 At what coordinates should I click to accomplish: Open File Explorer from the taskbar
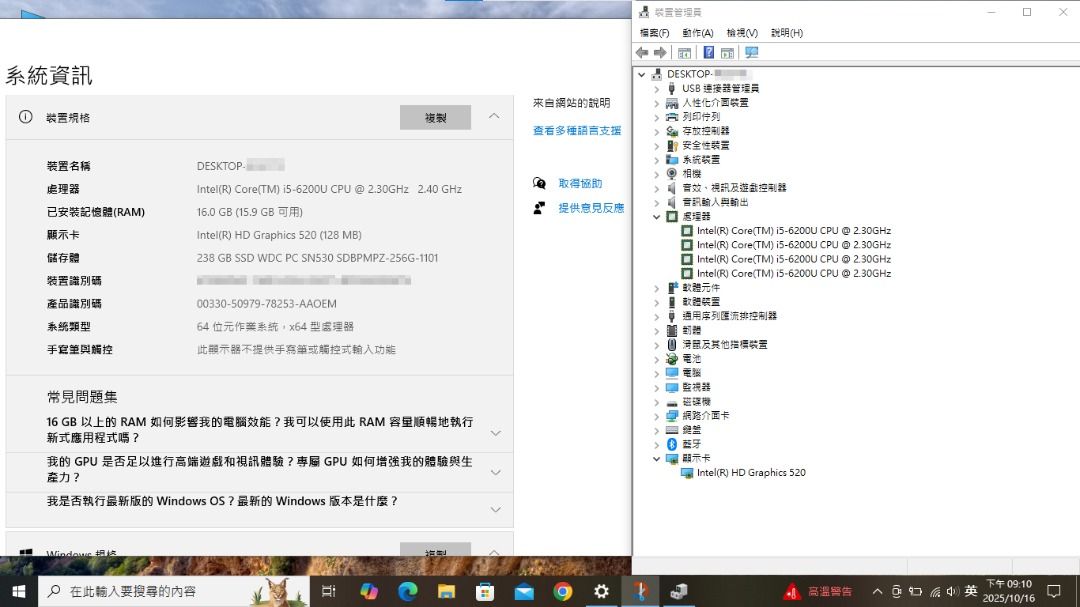click(446, 591)
